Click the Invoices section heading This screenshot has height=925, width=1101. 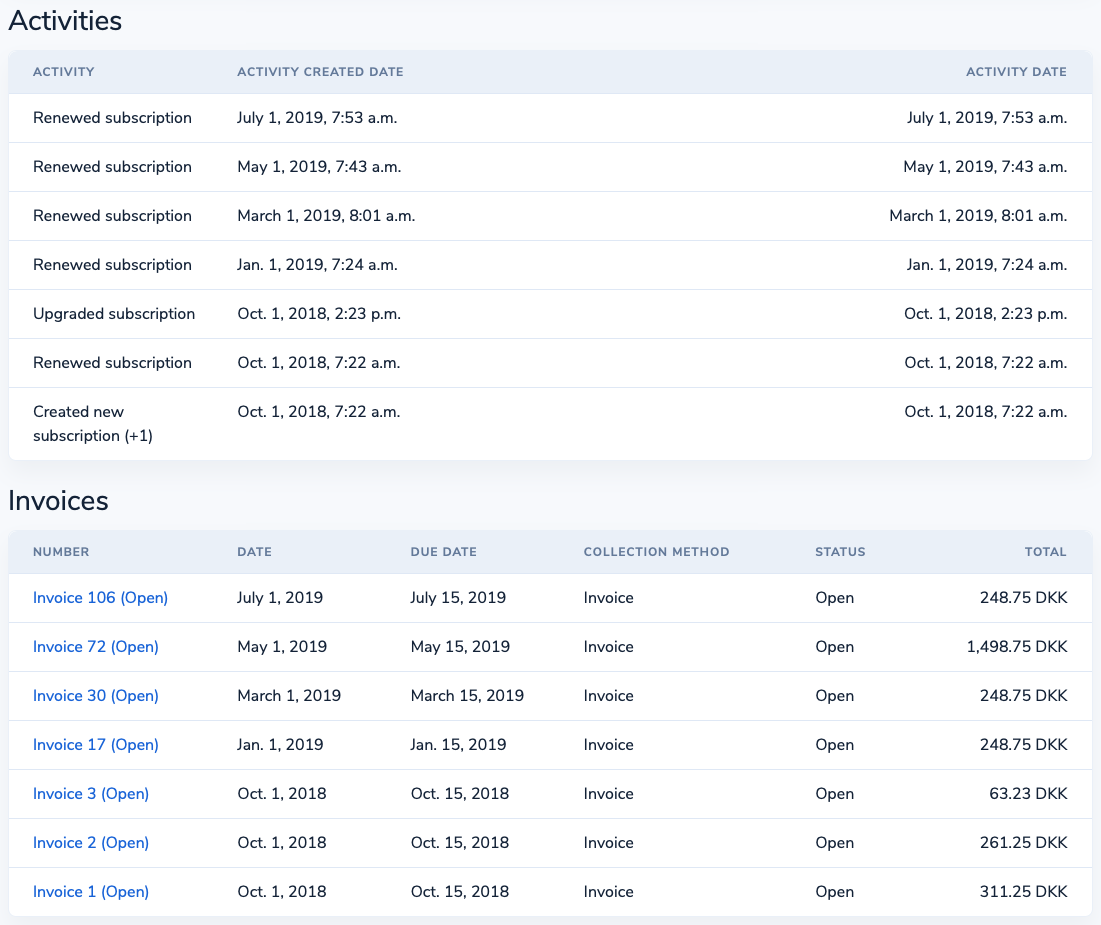58,501
